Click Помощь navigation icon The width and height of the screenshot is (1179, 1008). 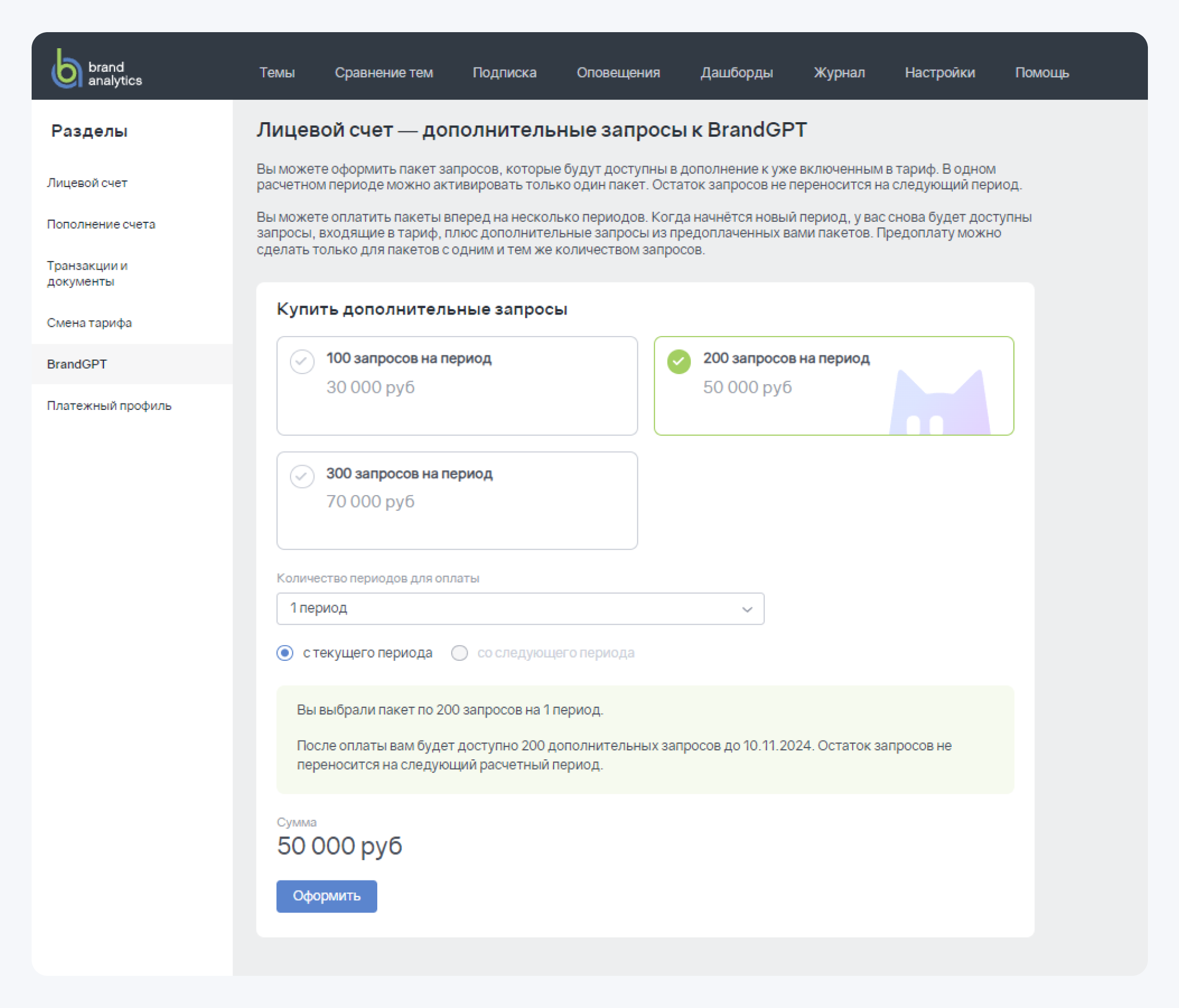[1043, 72]
